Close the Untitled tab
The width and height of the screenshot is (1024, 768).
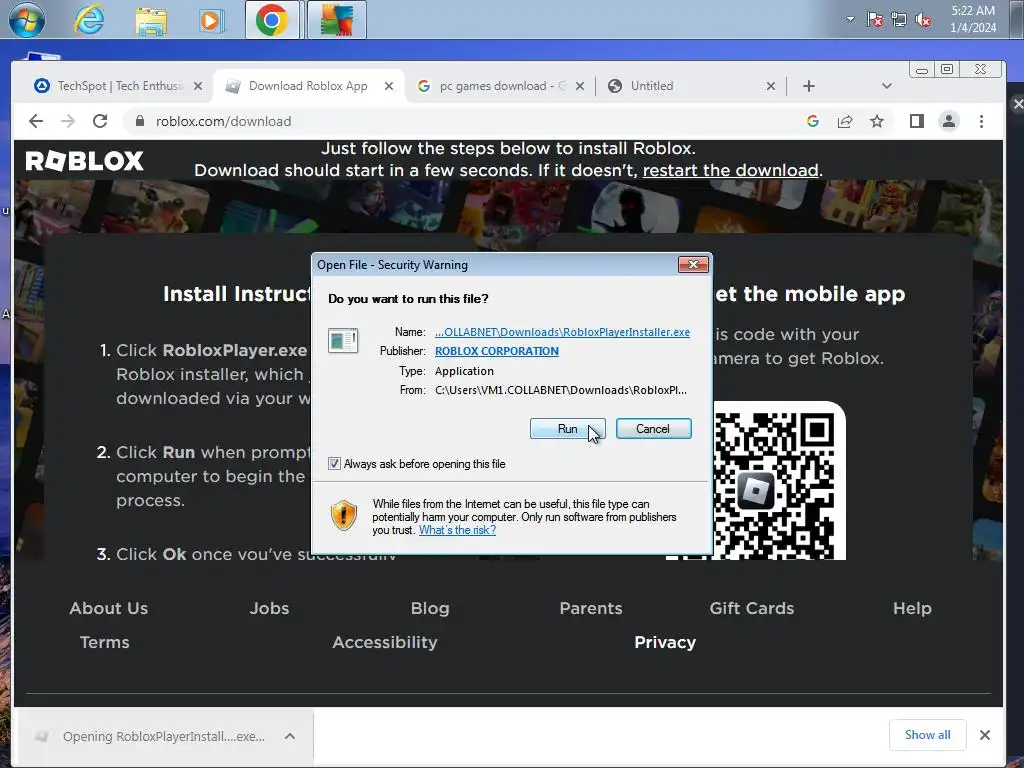point(771,86)
